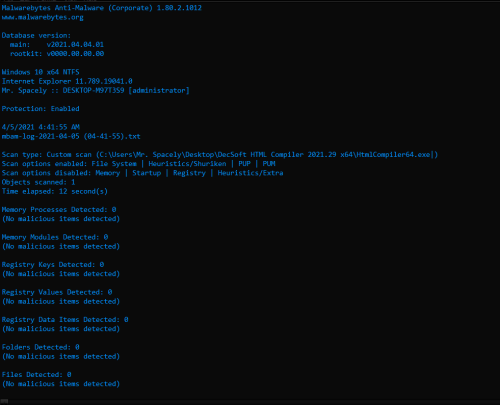The height and width of the screenshot is (405, 500).
Task: Place cursor on rootkit database version line
Action: (x=57, y=54)
